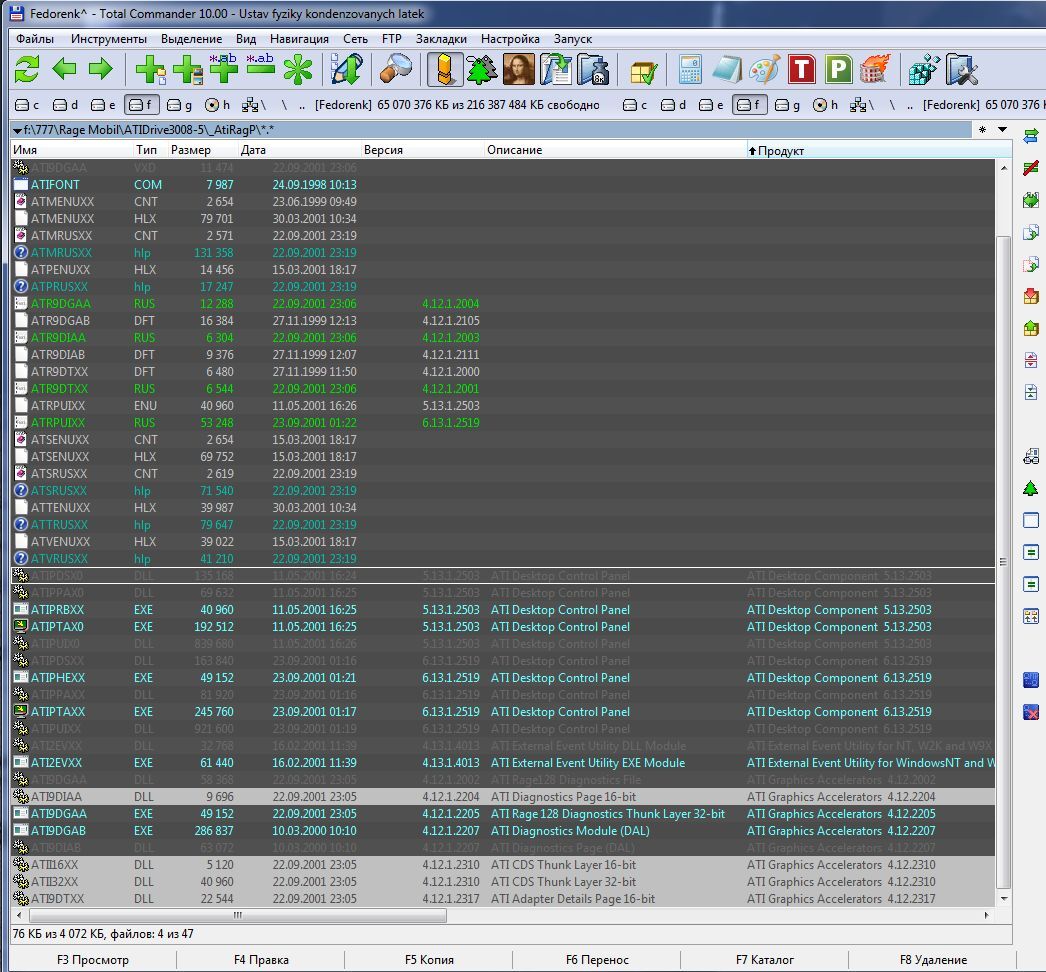Click the green P toolbar icon

click(838, 69)
